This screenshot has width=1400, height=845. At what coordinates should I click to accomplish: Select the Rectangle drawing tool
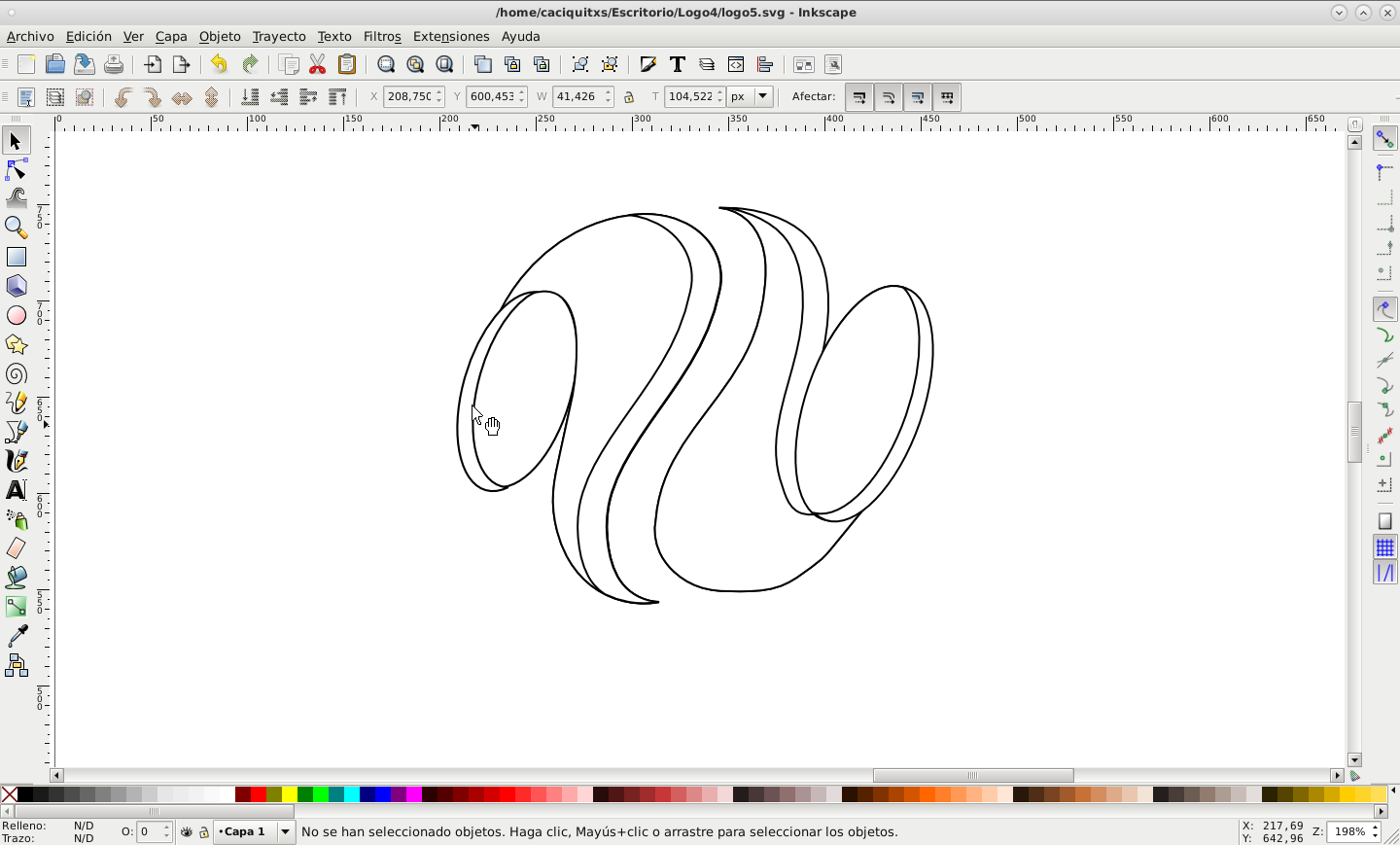coord(17,257)
